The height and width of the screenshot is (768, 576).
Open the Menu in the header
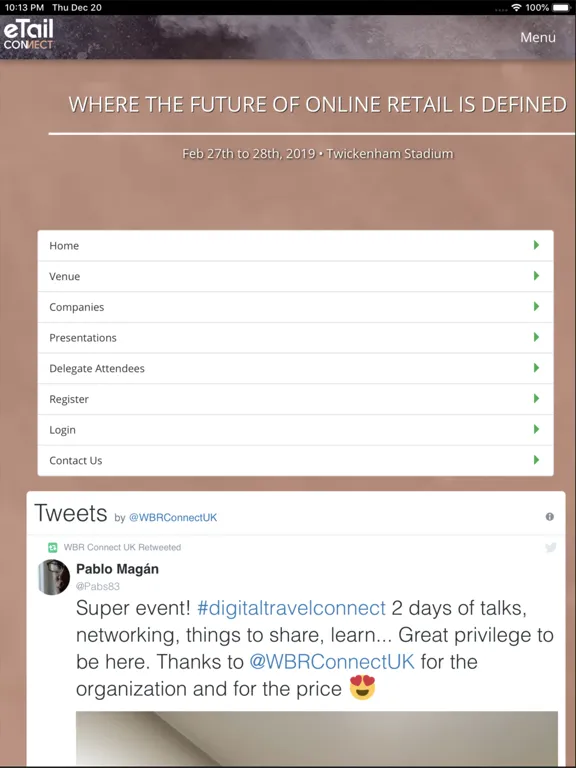tap(538, 37)
